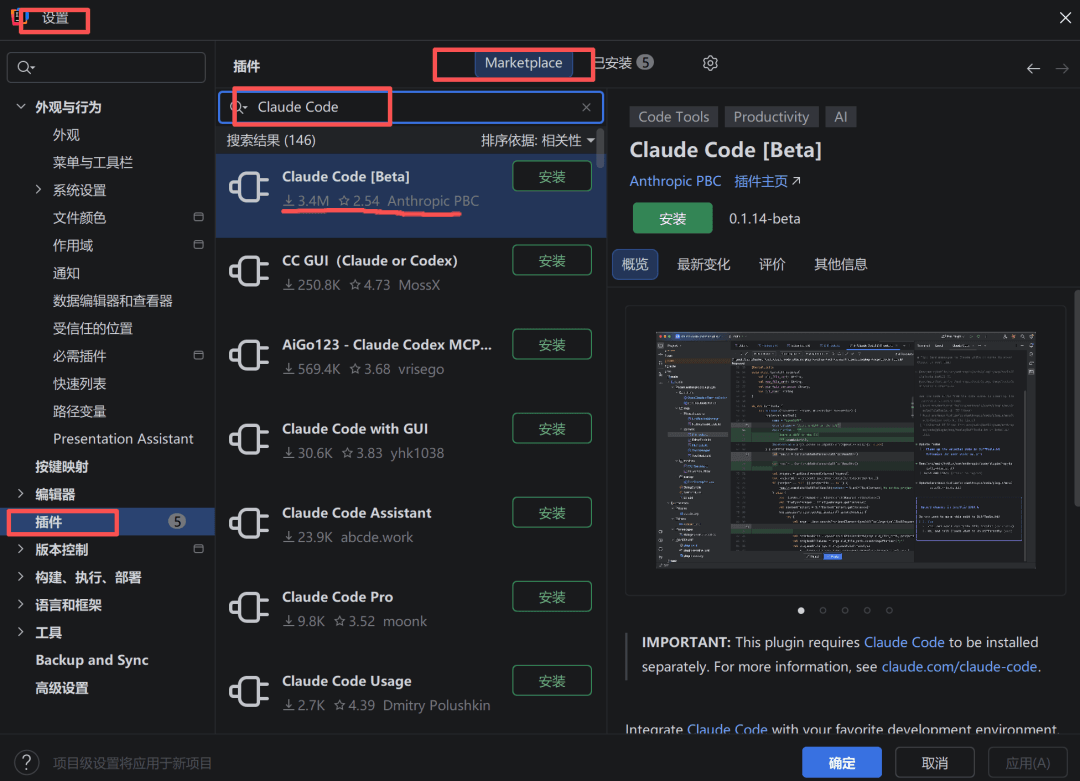Select the fifth screenshot carousel dot
The image size is (1080, 781).
(889, 610)
